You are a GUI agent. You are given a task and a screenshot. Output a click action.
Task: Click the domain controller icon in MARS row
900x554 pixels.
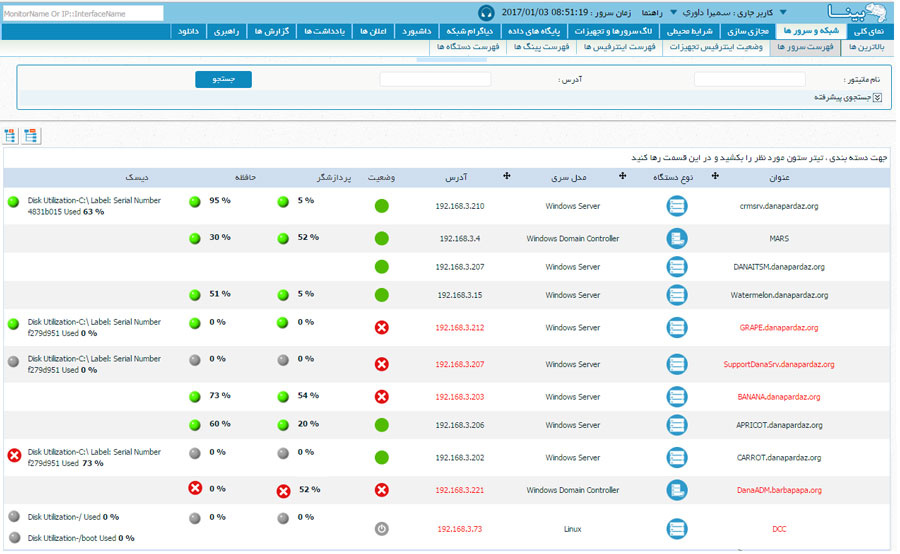(x=677, y=239)
